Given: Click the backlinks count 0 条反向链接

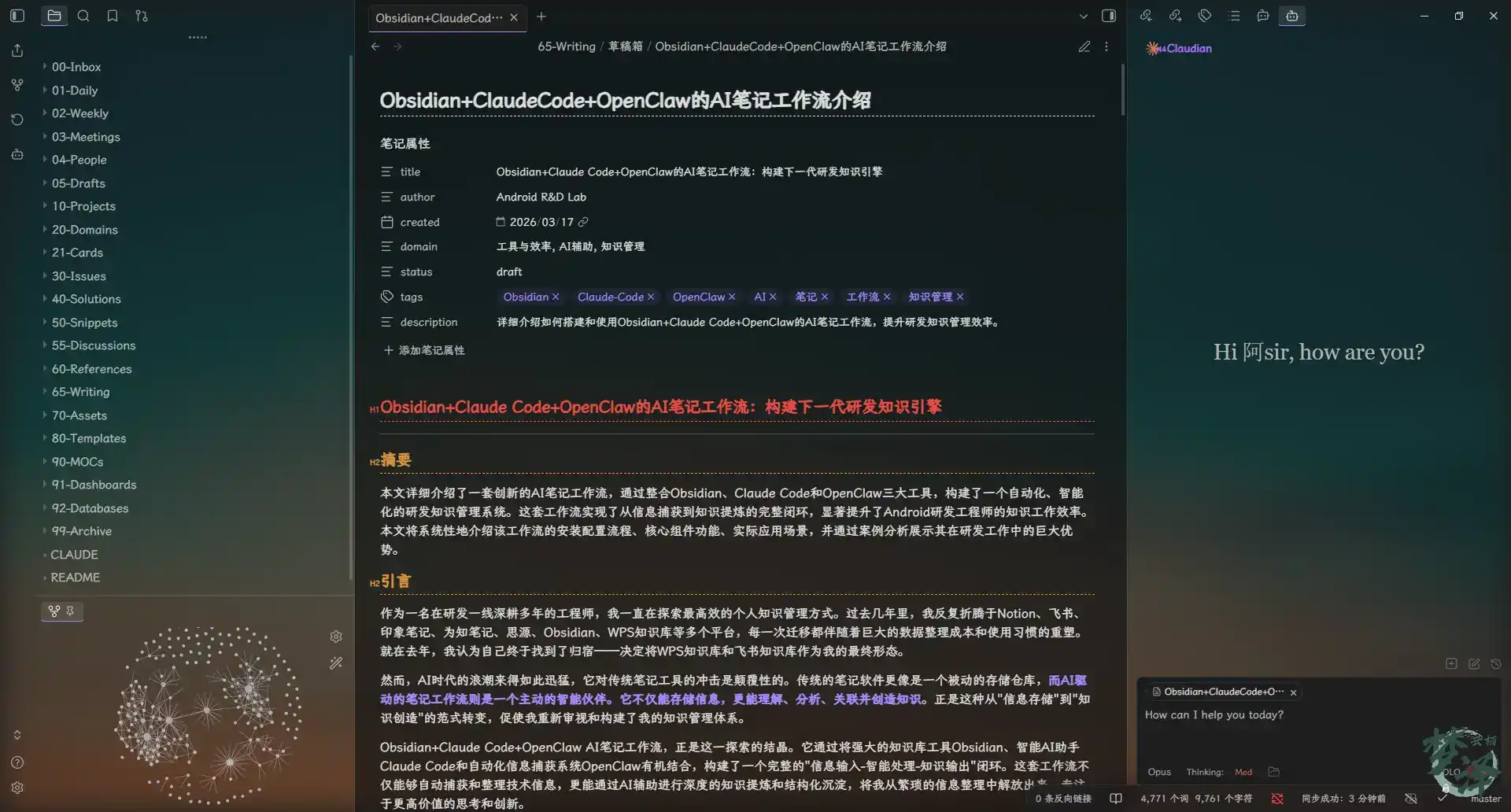Looking at the screenshot, I should coord(1063,799).
